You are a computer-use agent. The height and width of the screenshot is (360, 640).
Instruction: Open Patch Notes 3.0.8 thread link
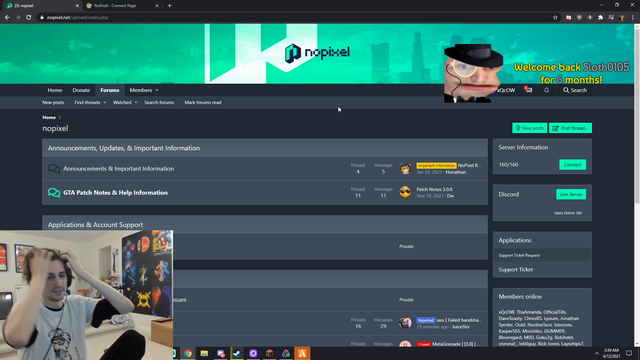pyautogui.click(x=434, y=189)
